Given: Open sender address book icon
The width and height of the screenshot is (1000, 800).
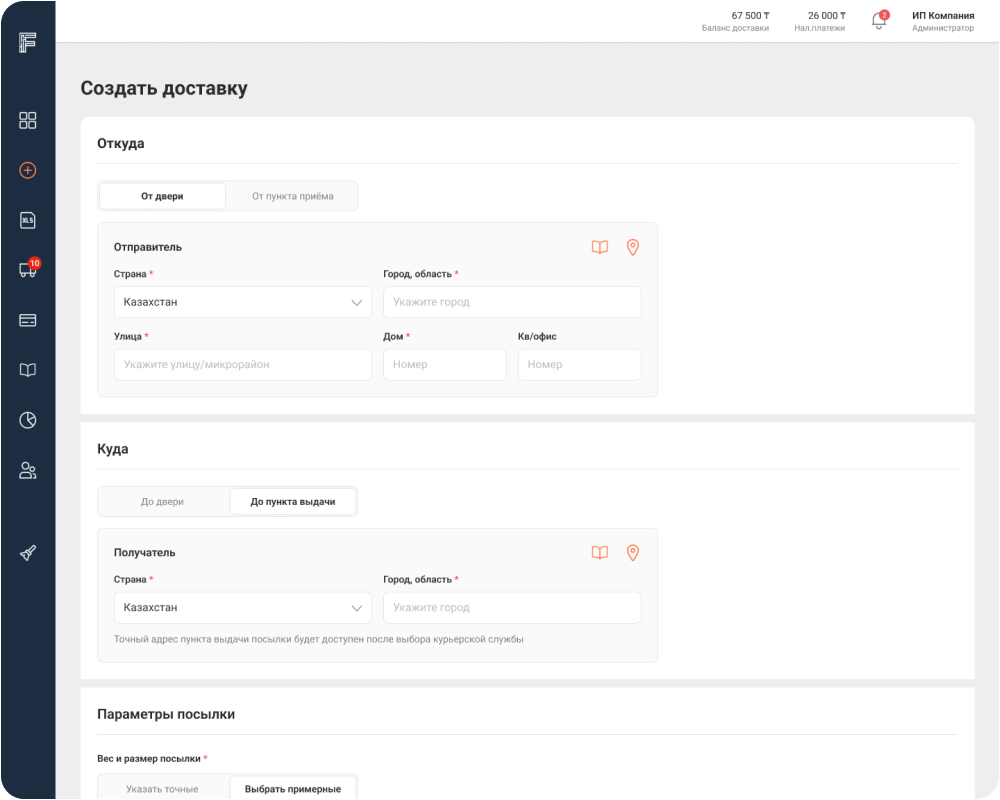Looking at the screenshot, I should pyautogui.click(x=599, y=247).
